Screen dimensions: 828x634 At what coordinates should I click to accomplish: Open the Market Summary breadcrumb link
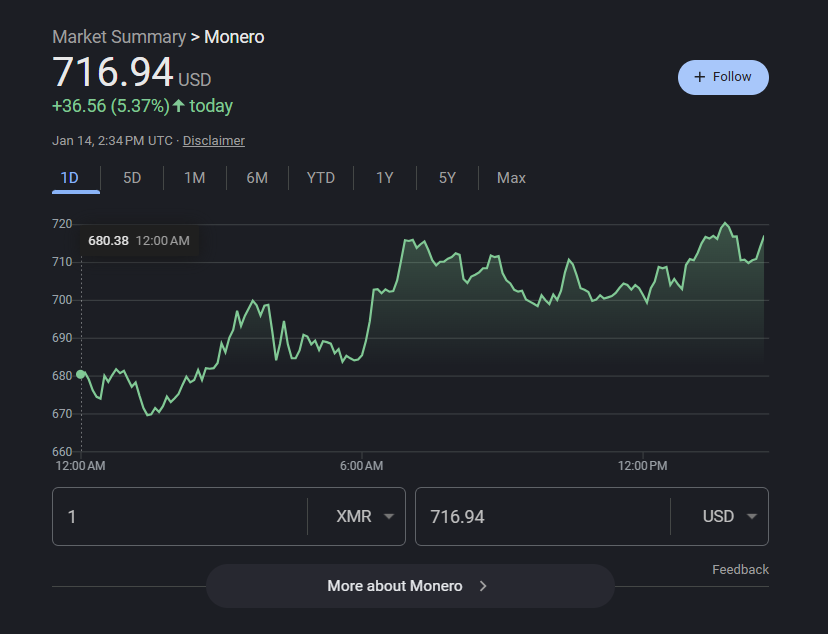click(x=119, y=37)
